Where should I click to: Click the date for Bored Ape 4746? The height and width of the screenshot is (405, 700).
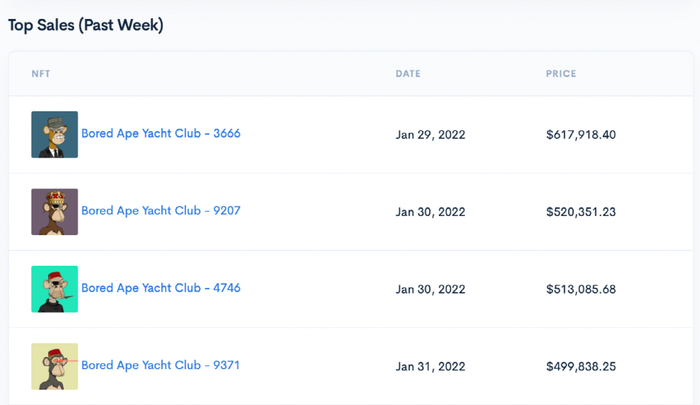(431, 290)
